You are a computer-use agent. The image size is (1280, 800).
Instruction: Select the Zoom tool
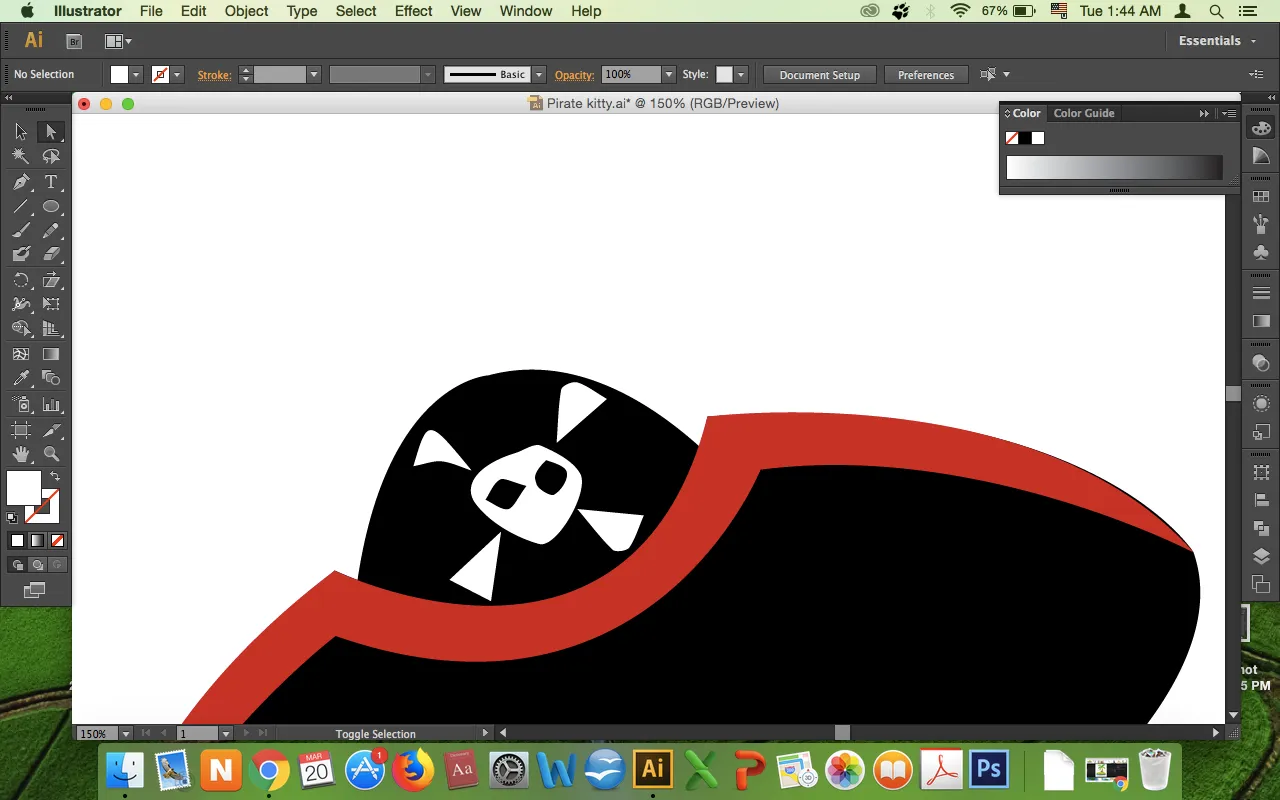pyautogui.click(x=51, y=454)
